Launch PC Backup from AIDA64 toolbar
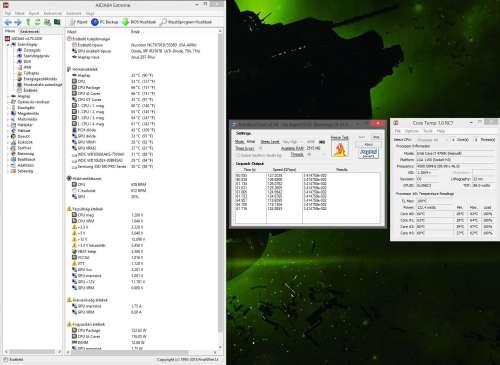The height and width of the screenshot is (365, 500). (105, 22)
